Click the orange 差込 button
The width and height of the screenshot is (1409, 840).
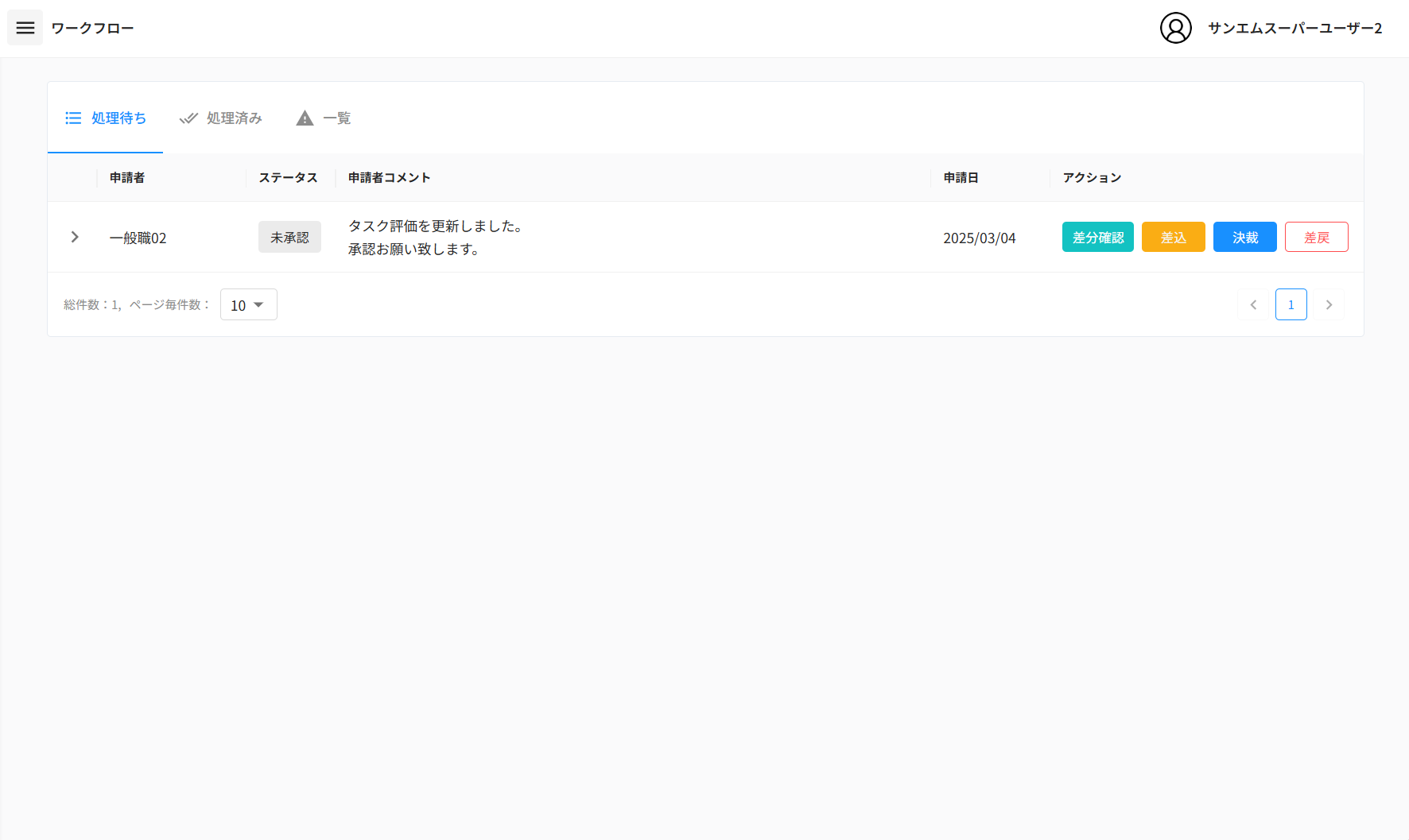pyautogui.click(x=1173, y=237)
